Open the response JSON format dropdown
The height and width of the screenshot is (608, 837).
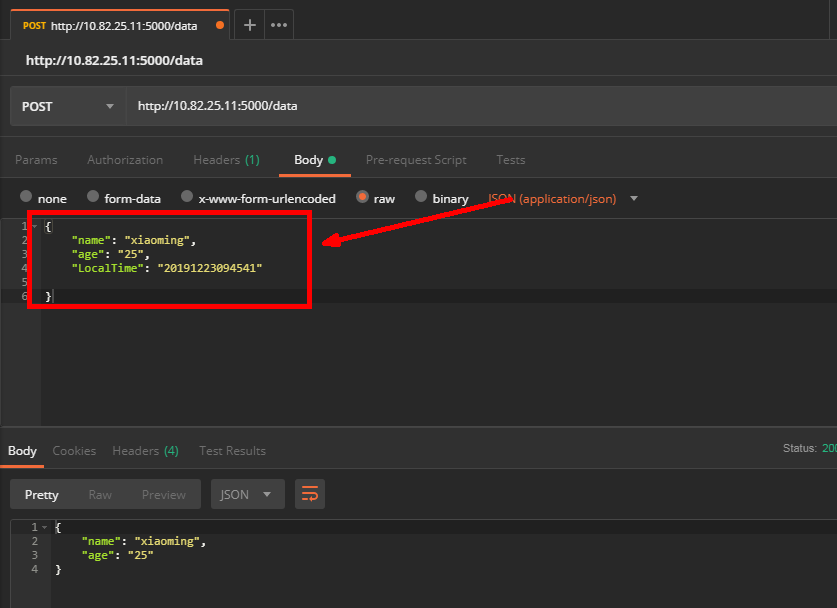248,494
